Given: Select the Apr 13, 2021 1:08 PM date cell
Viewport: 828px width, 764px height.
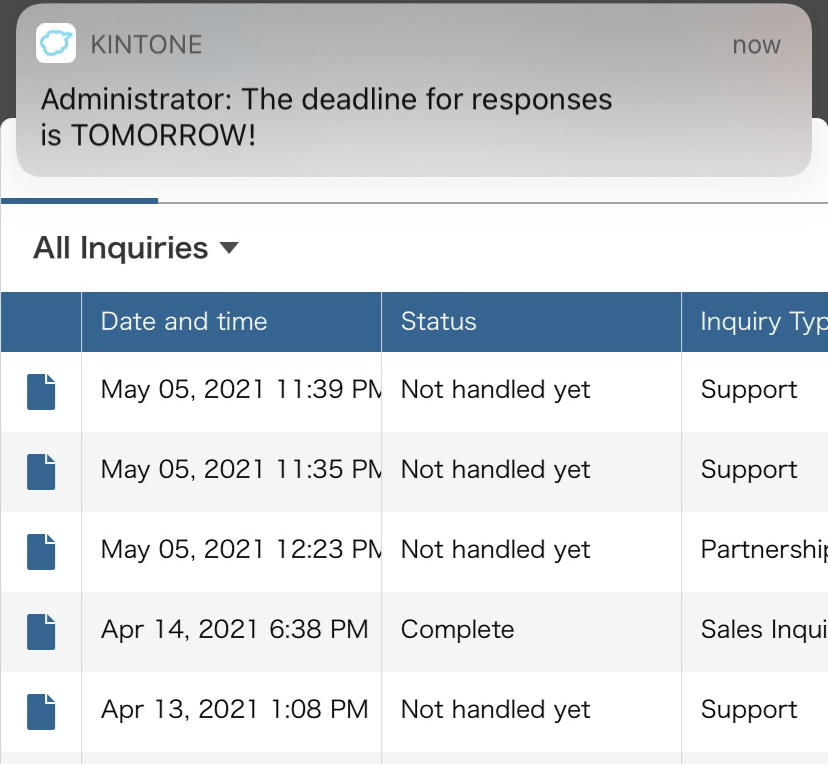Looking at the screenshot, I should click(x=234, y=710).
